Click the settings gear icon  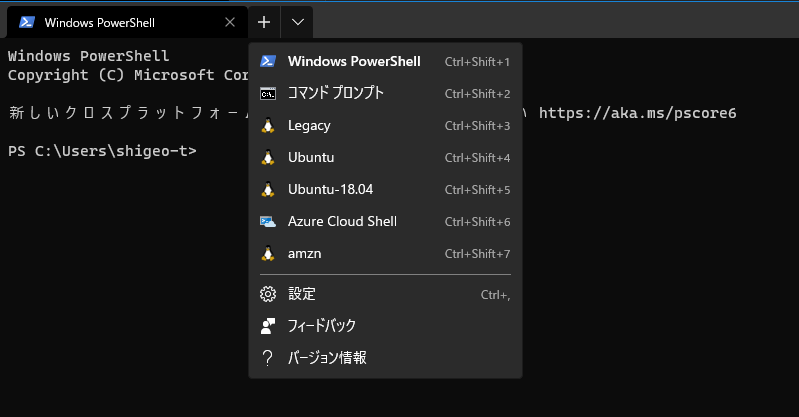(268, 294)
